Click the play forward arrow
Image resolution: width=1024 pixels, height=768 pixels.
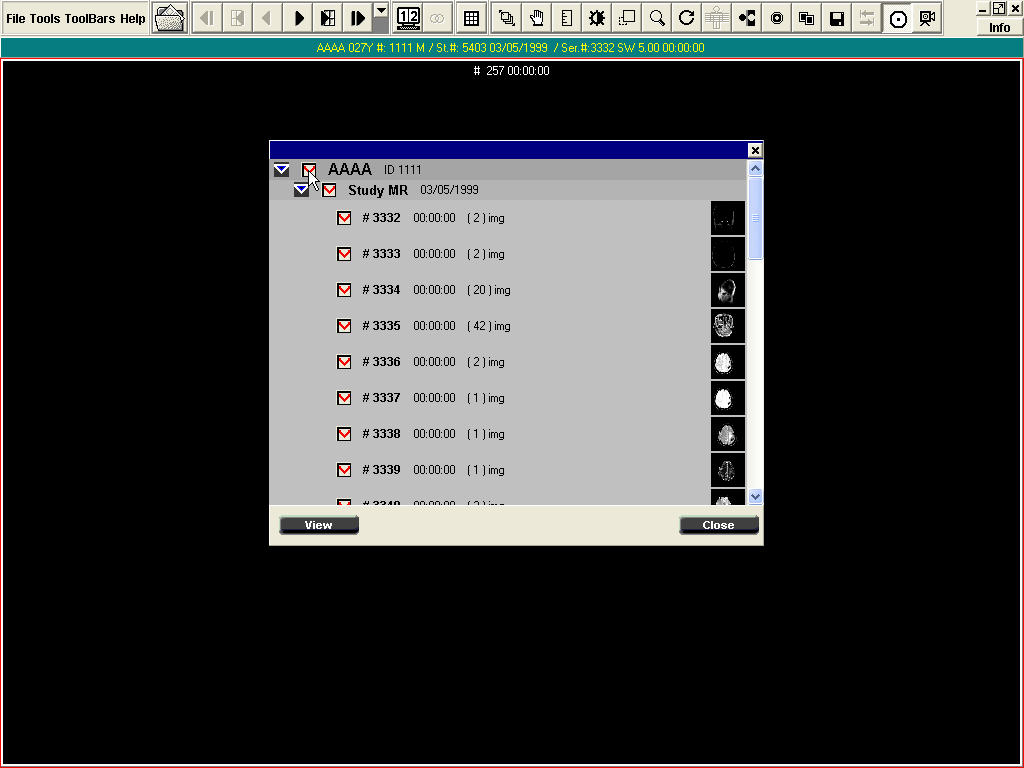point(298,18)
